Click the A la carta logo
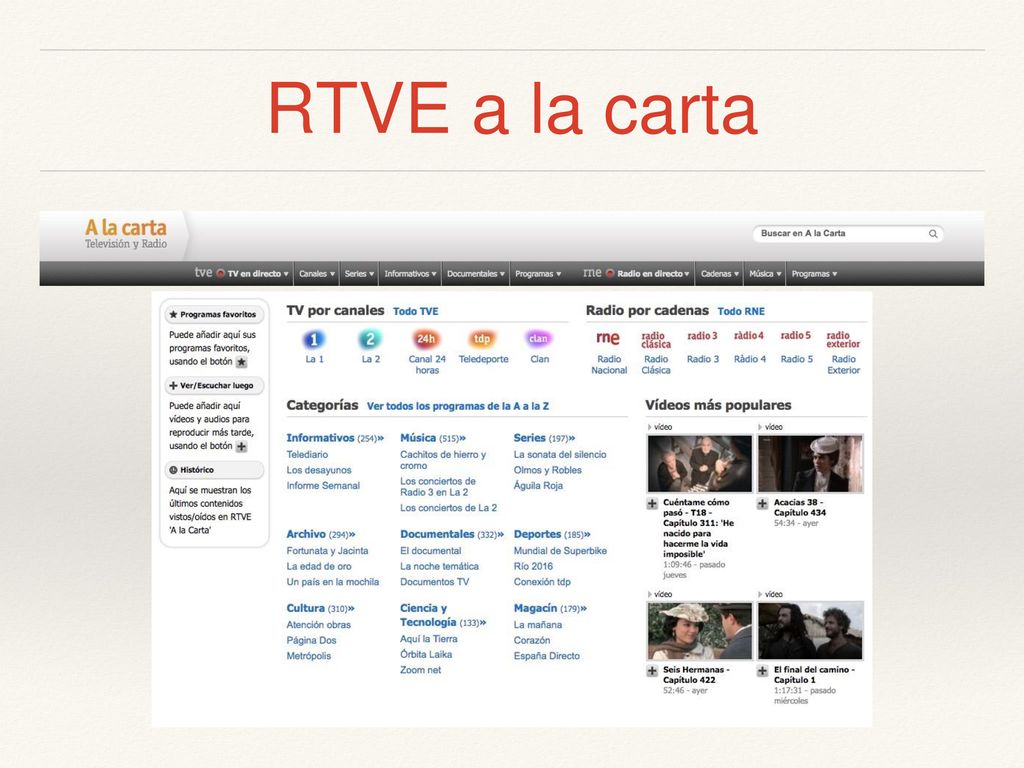 [125, 234]
